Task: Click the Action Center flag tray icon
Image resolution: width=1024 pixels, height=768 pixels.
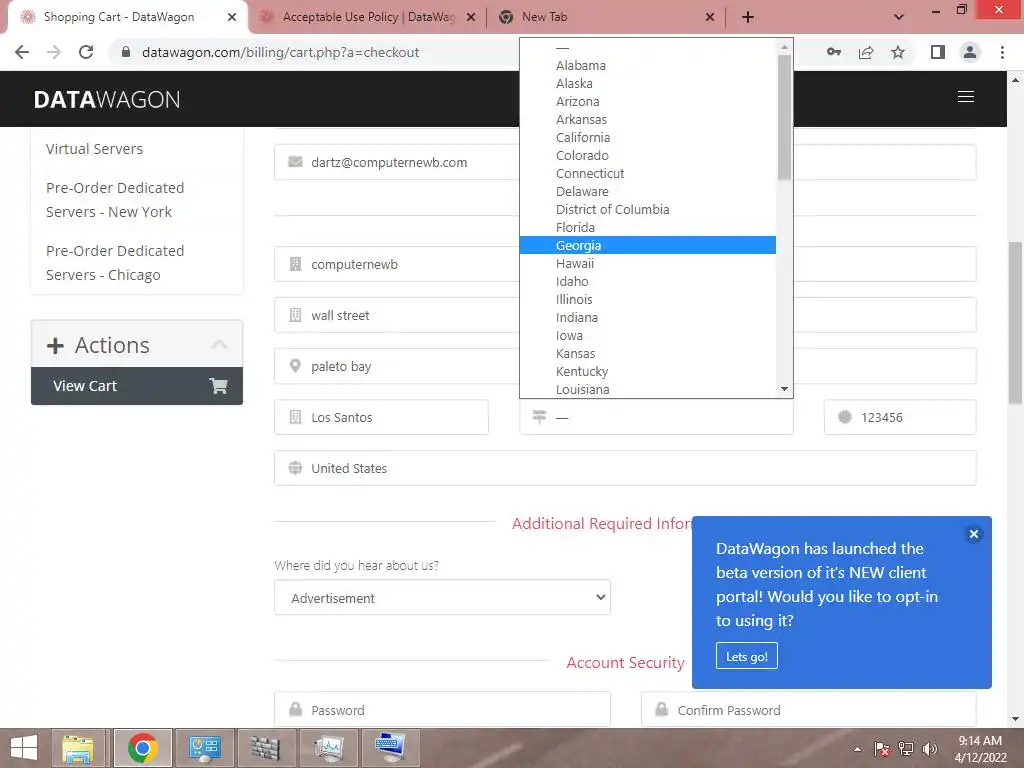Action: tap(882, 749)
